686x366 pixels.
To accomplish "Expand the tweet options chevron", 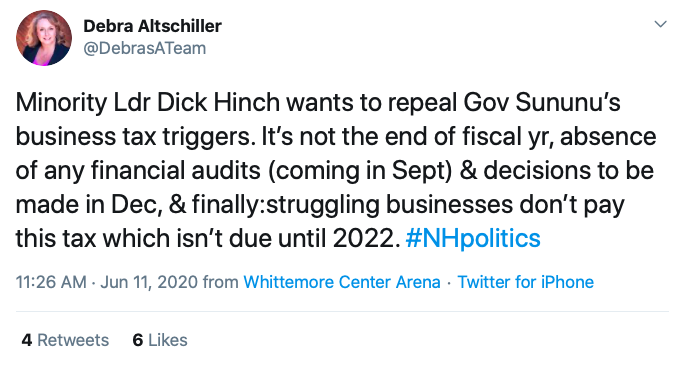I will pos(660,24).
